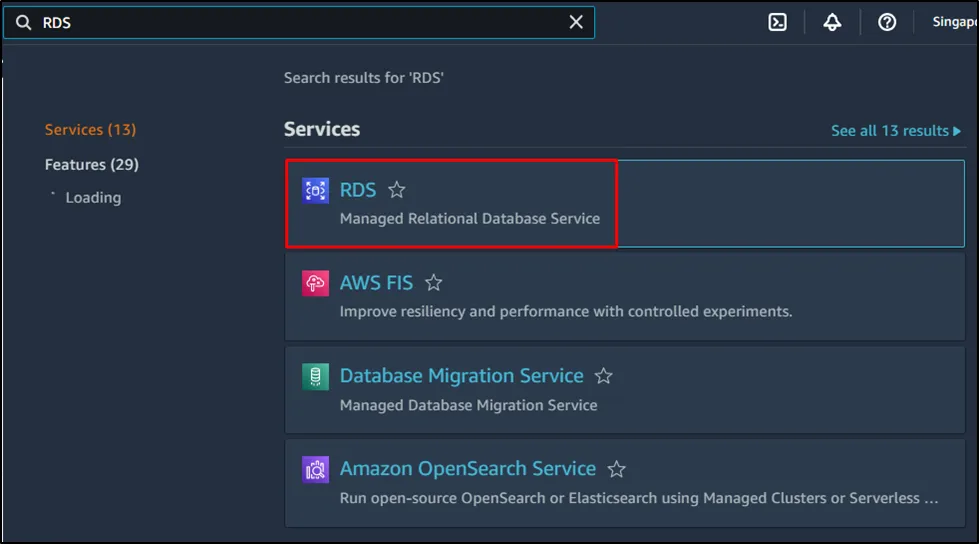The image size is (979, 544).
Task: Toggle favorite star for Database Migration Service
Action: coord(604,376)
